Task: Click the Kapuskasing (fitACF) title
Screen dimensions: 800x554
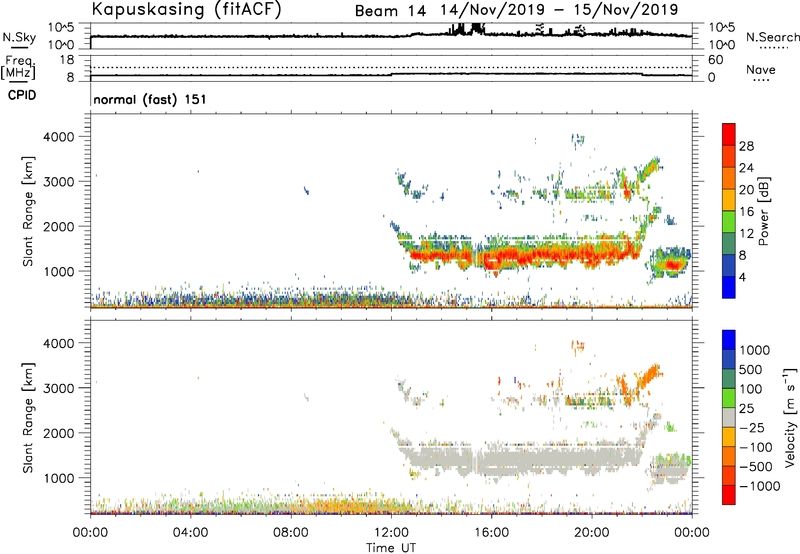Action: tap(186, 10)
